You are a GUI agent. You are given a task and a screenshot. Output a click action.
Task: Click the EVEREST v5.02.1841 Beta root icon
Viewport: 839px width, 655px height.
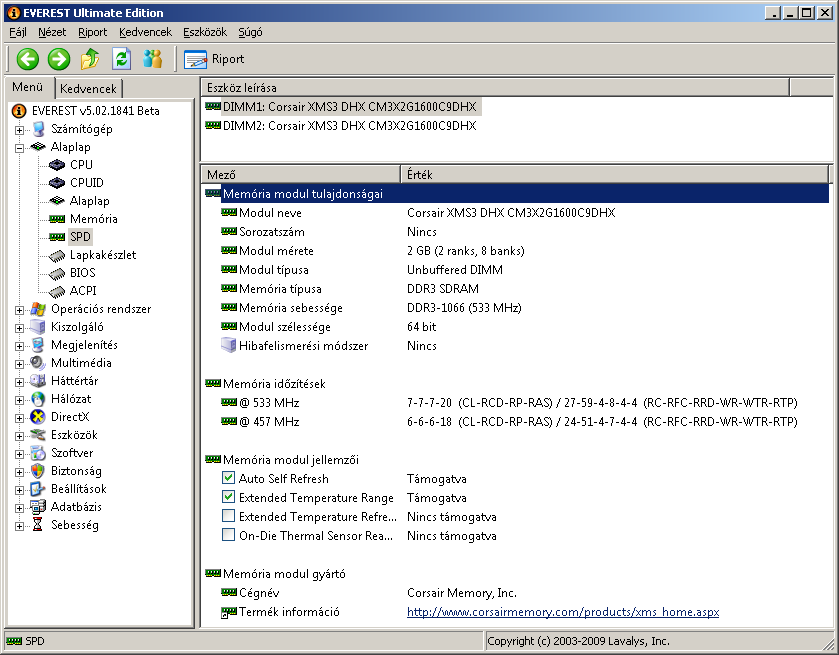(19, 111)
